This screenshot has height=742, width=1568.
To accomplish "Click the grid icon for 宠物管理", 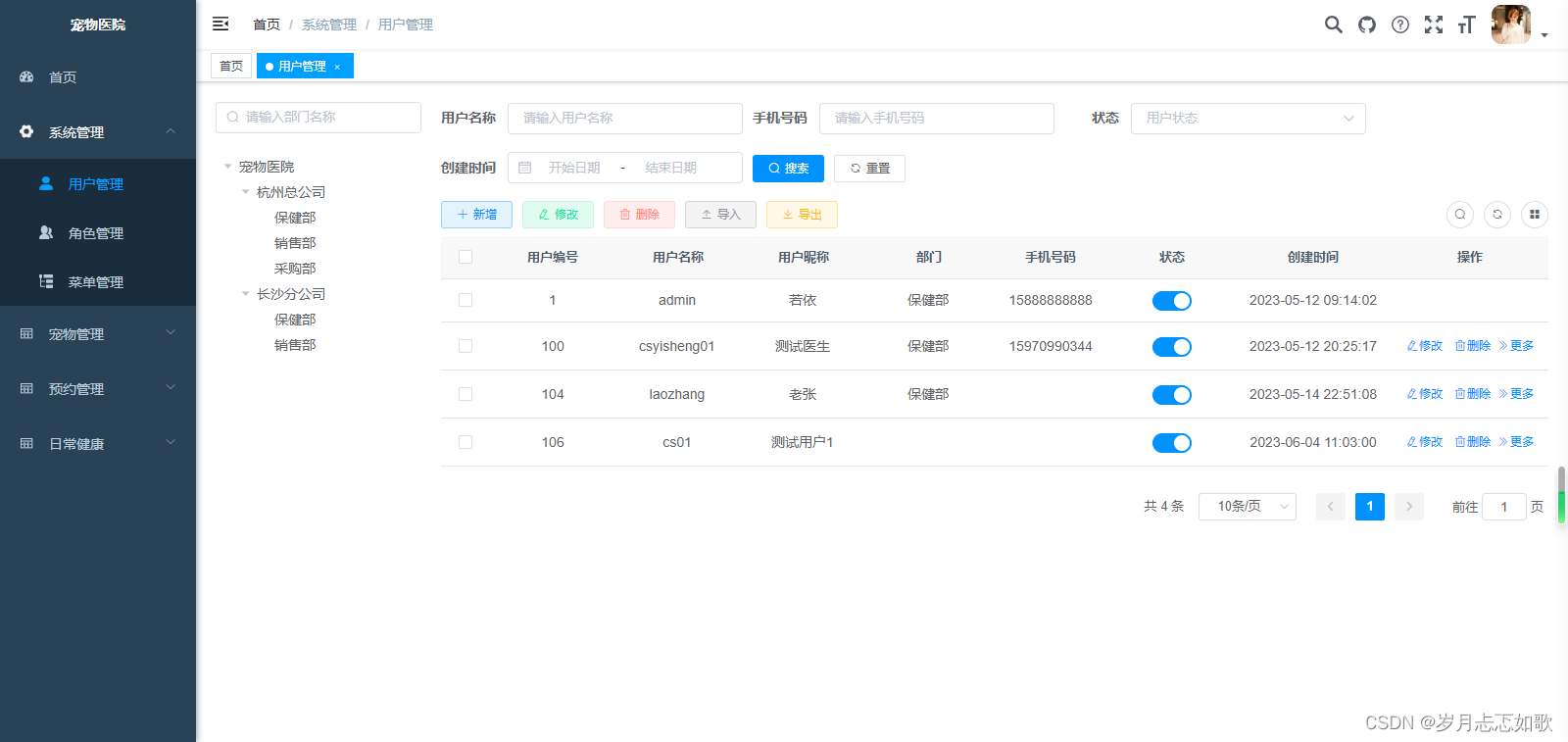I will (26, 333).
